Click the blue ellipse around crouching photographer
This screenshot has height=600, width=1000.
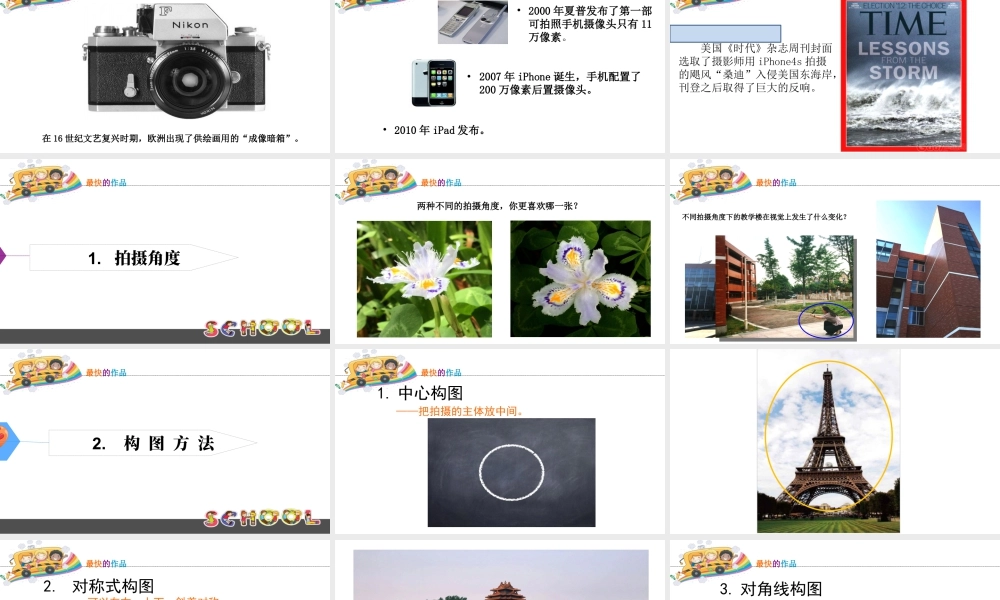tap(826, 321)
